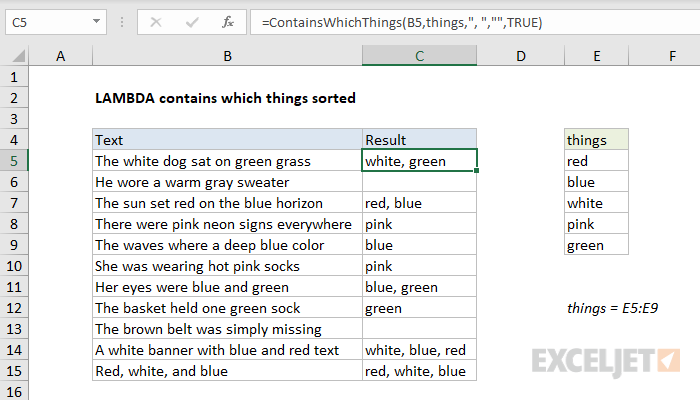Select column C header
Screen dimensions: 700x400
419,56
